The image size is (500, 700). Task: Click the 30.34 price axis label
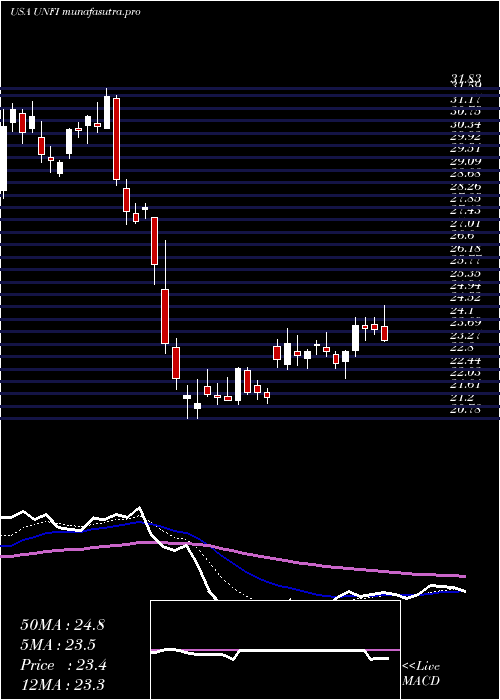click(x=465, y=125)
